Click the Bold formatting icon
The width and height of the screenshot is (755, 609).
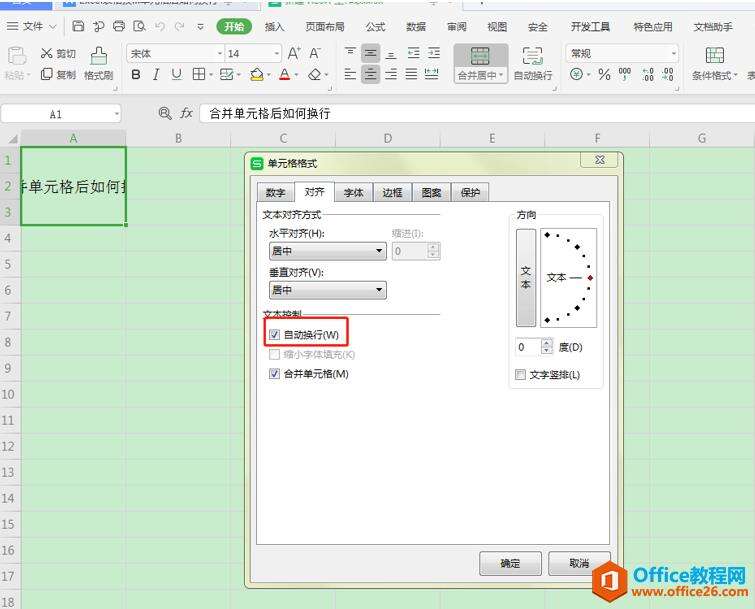point(136,74)
